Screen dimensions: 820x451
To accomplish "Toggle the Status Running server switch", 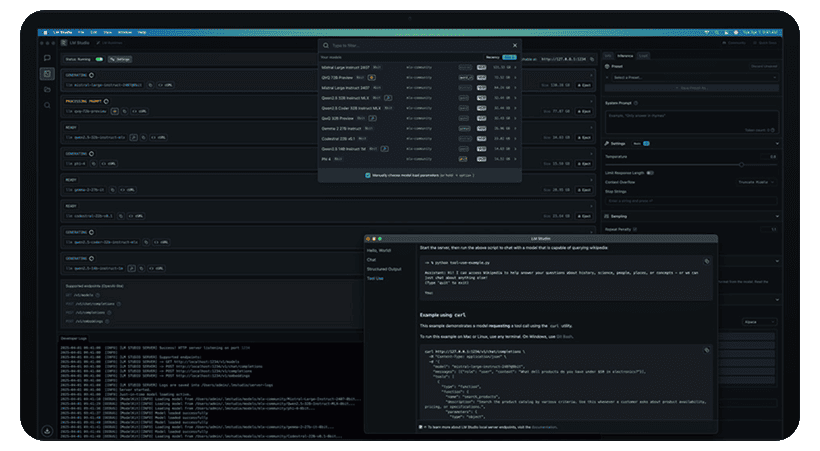I will click(99, 59).
